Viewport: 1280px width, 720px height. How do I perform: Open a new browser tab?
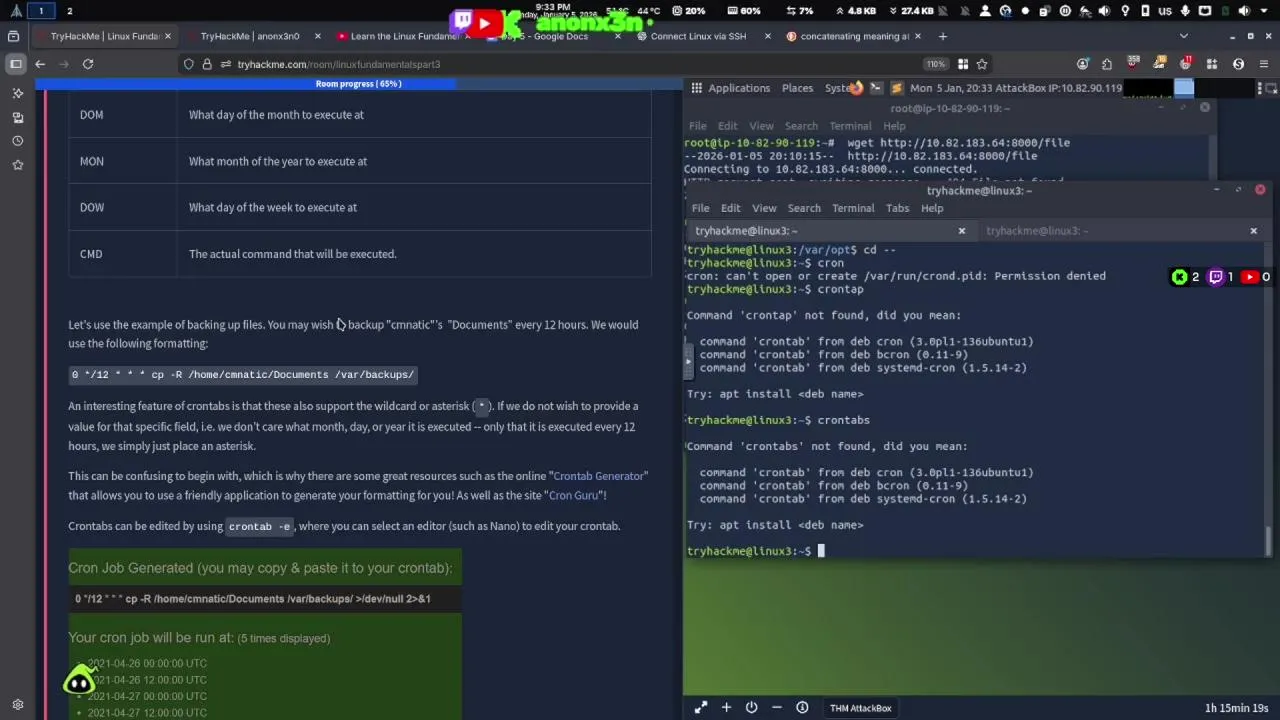[x=942, y=36]
